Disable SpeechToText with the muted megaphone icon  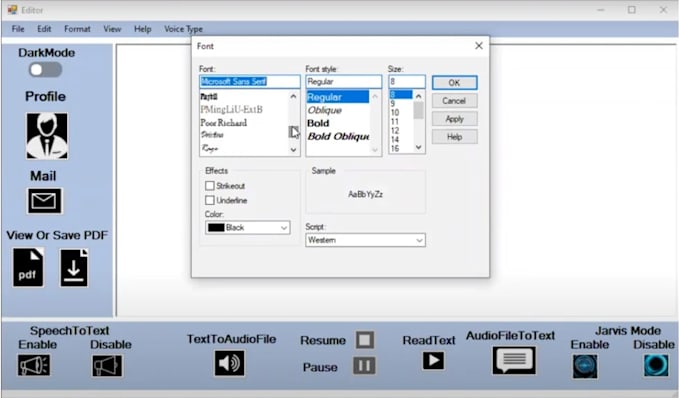107,365
